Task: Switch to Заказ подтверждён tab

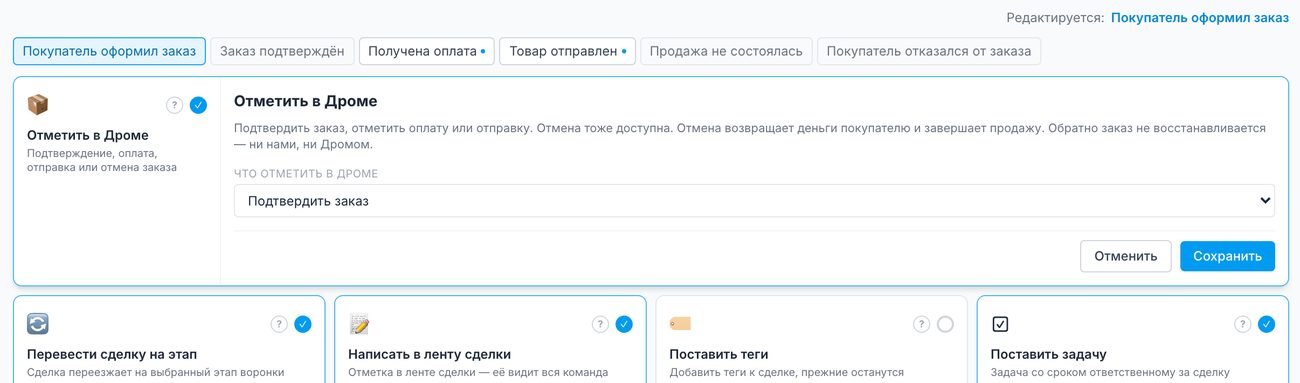Action: pos(282,51)
